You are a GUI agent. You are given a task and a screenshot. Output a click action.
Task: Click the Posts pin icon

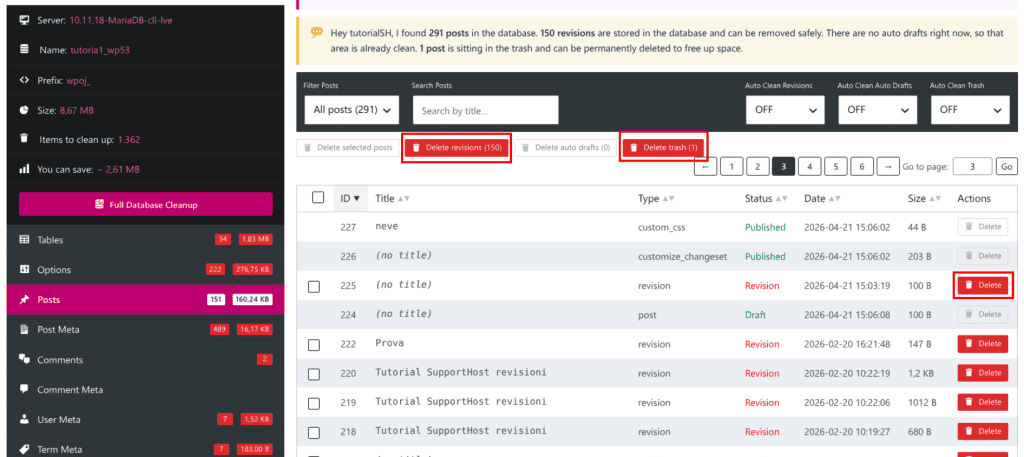[x=24, y=300]
